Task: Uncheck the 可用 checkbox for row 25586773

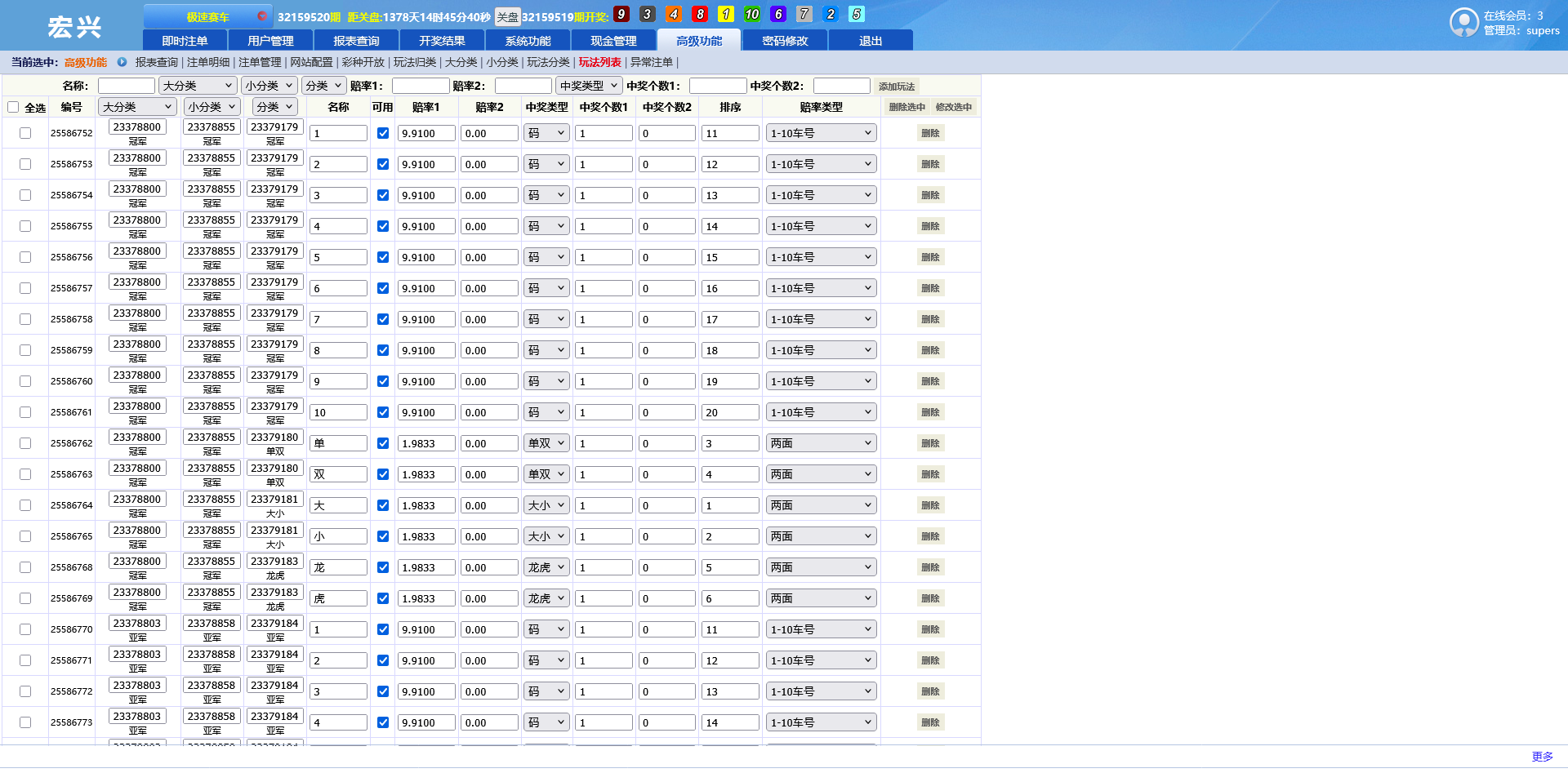Action: [x=383, y=722]
